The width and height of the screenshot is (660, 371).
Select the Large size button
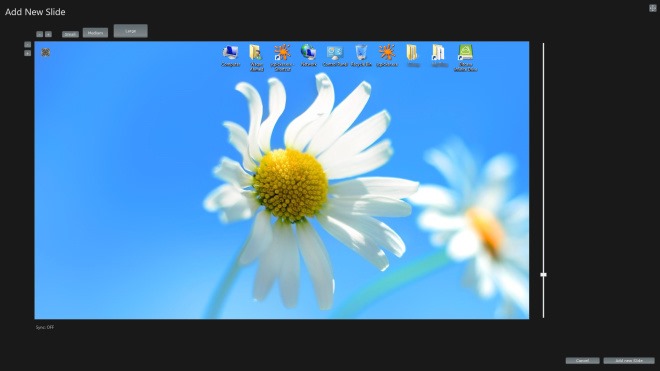coord(130,31)
